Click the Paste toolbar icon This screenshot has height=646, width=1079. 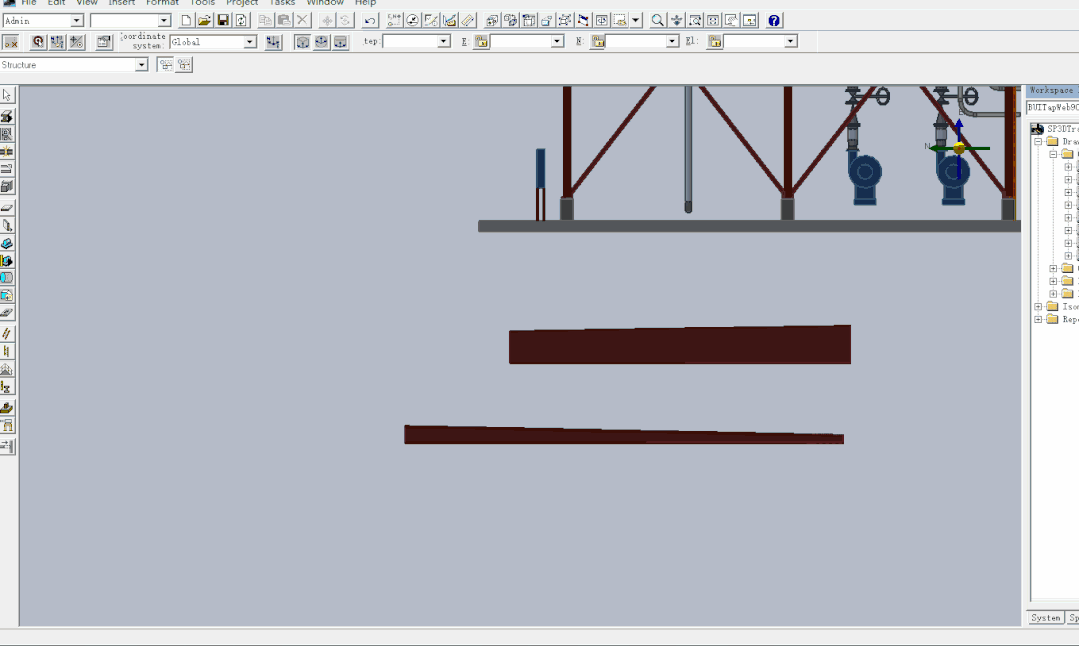[x=284, y=21]
